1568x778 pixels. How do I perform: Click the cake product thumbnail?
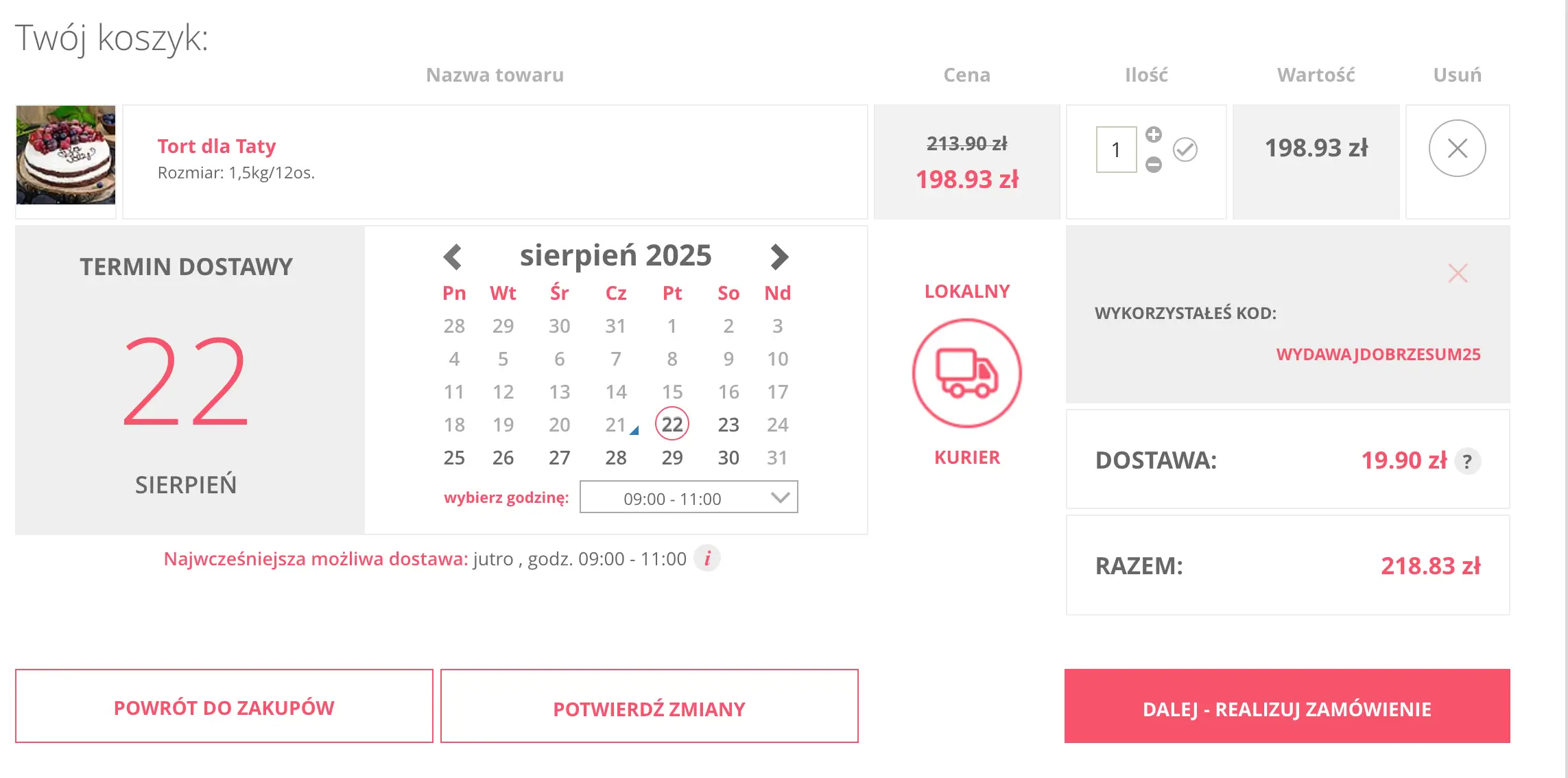tap(66, 155)
